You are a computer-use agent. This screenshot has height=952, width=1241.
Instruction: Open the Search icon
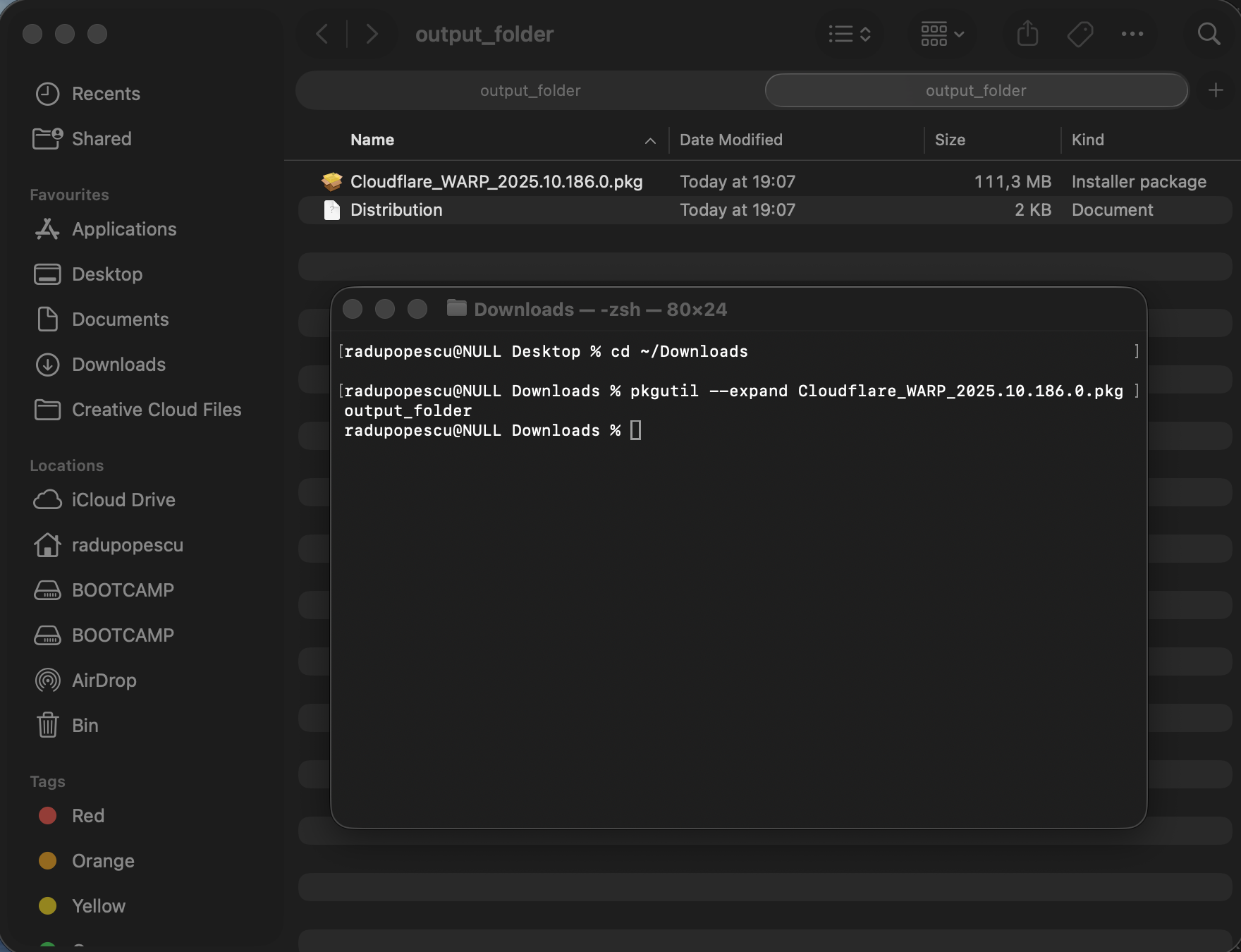tap(1208, 33)
